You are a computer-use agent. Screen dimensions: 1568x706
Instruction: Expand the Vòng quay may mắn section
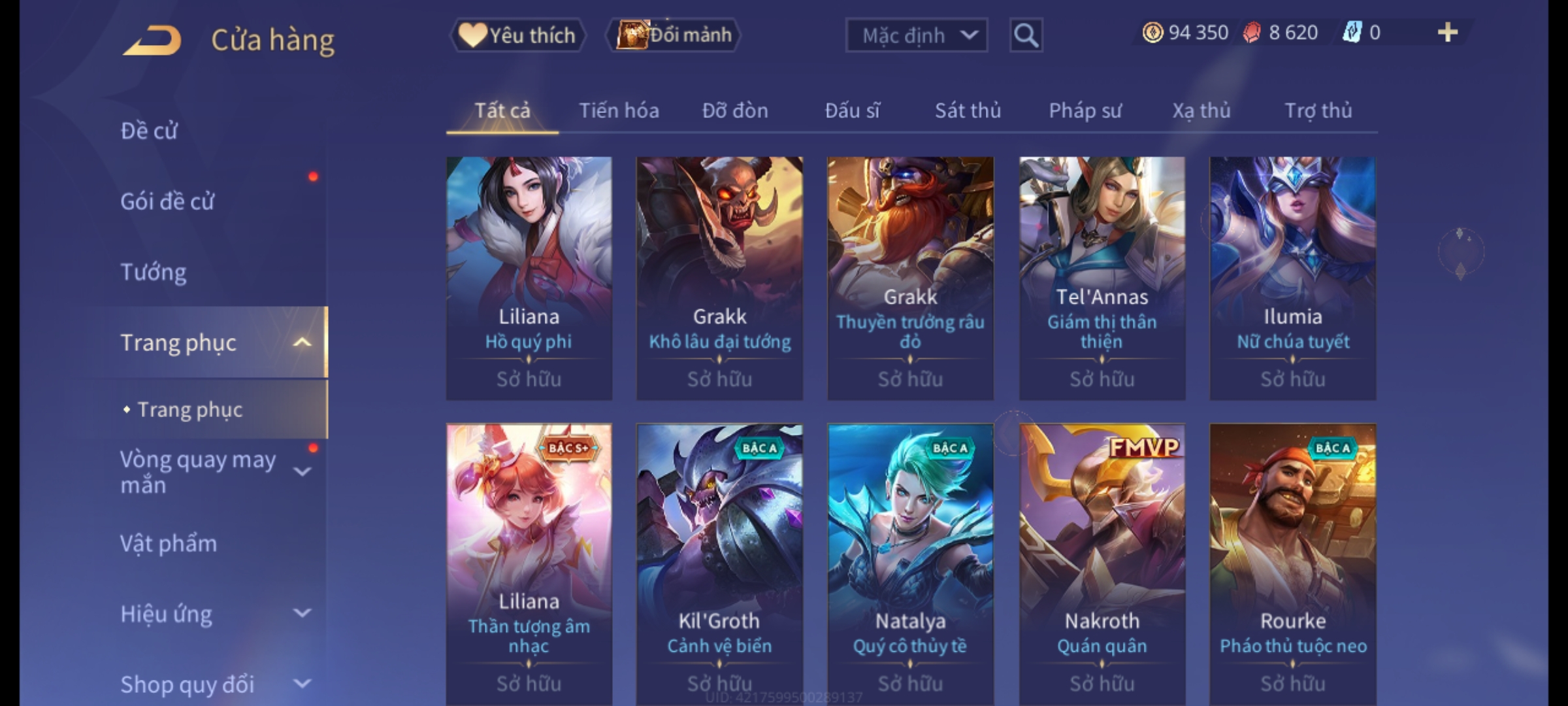302,472
